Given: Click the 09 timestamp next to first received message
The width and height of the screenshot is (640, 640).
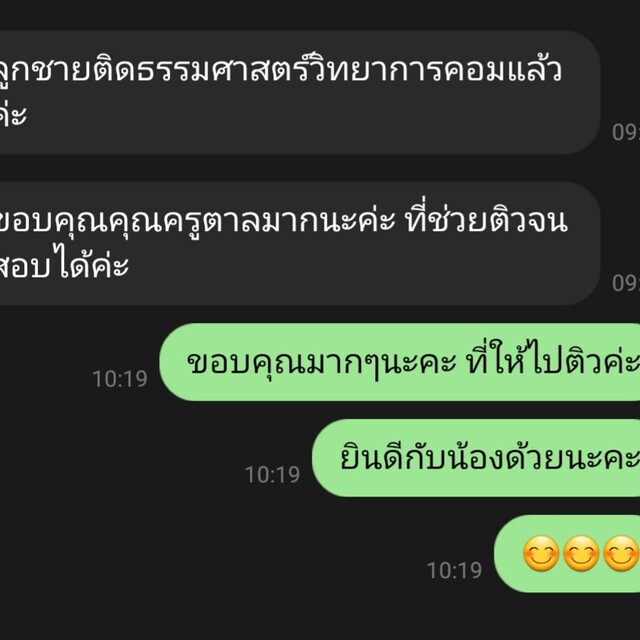Looking at the screenshot, I should coord(626,132).
